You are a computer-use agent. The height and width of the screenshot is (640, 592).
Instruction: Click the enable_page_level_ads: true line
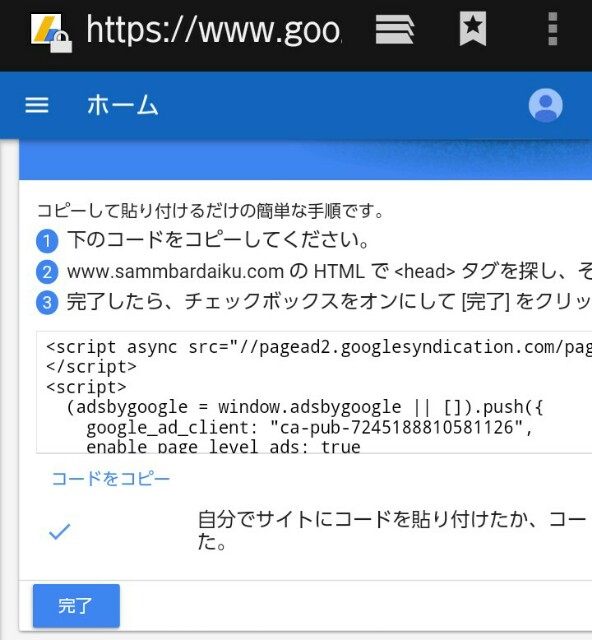[x=223, y=446]
